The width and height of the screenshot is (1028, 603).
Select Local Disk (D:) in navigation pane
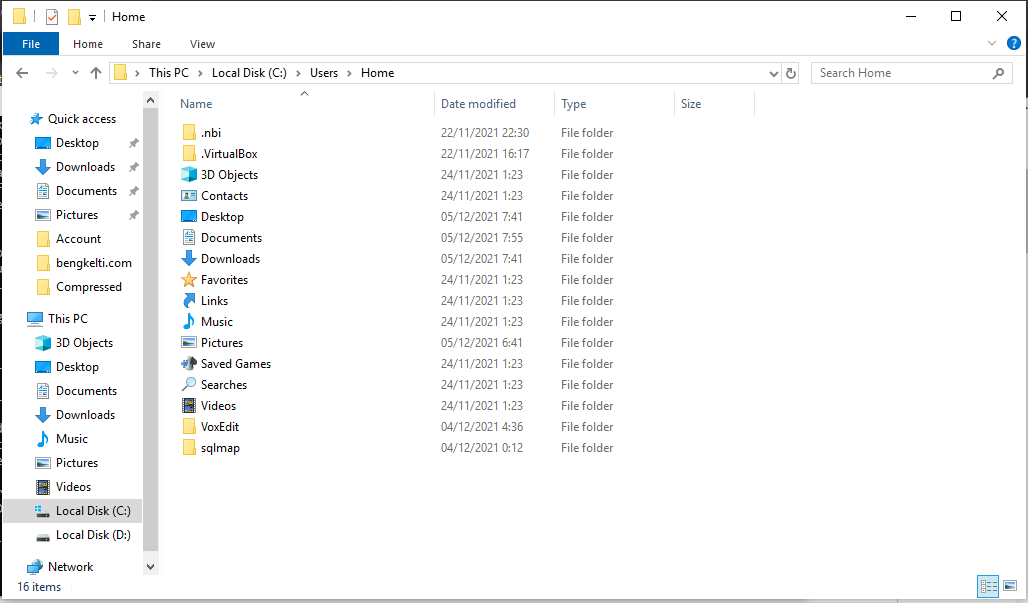(x=93, y=535)
